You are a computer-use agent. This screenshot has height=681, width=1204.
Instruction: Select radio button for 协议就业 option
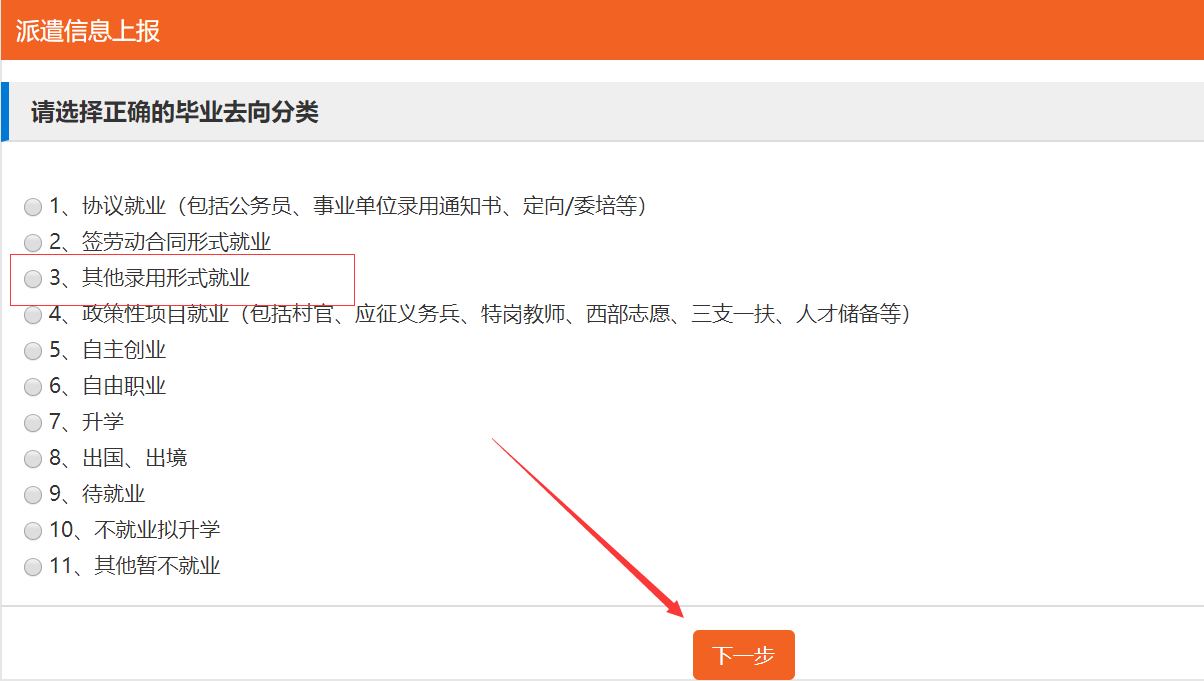(33, 207)
